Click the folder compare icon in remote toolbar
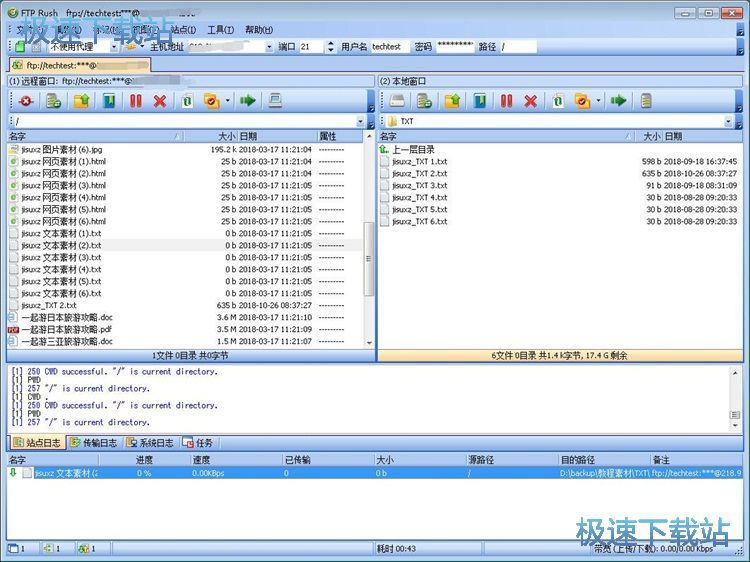Image resolution: width=750 pixels, height=562 pixels. click(x=211, y=101)
